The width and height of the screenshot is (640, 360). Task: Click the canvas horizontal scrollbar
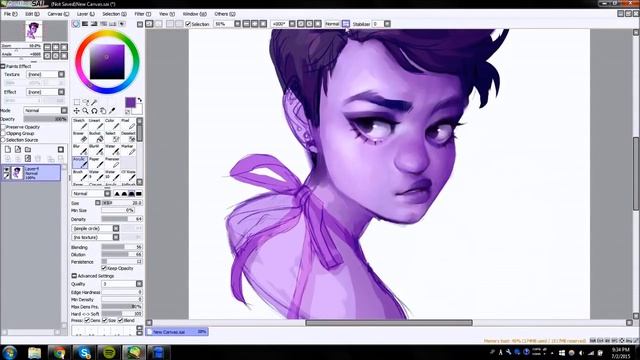pyautogui.click(x=389, y=323)
